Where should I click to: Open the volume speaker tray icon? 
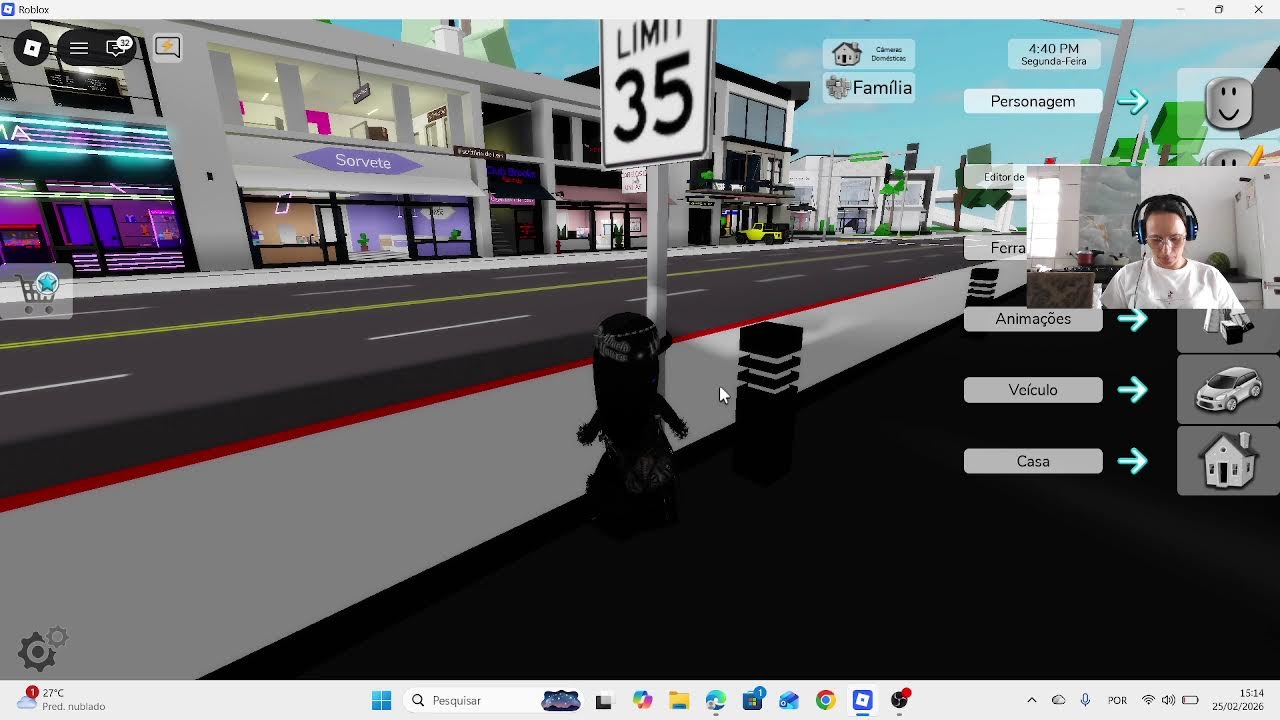pyautogui.click(x=1168, y=700)
